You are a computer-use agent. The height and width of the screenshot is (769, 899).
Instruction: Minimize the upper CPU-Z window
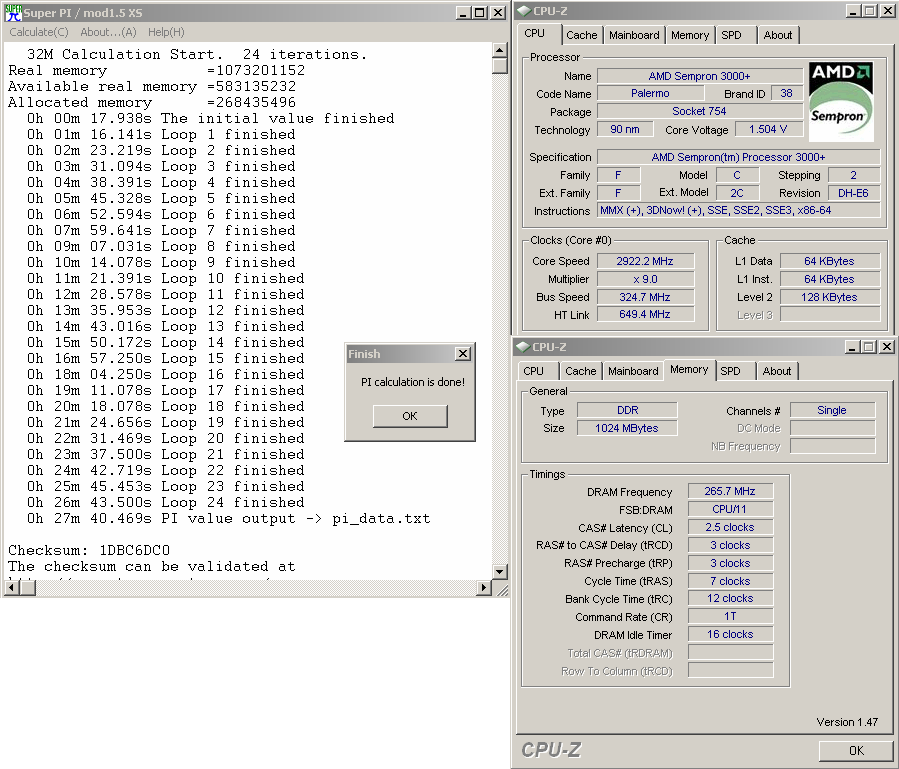pos(853,10)
